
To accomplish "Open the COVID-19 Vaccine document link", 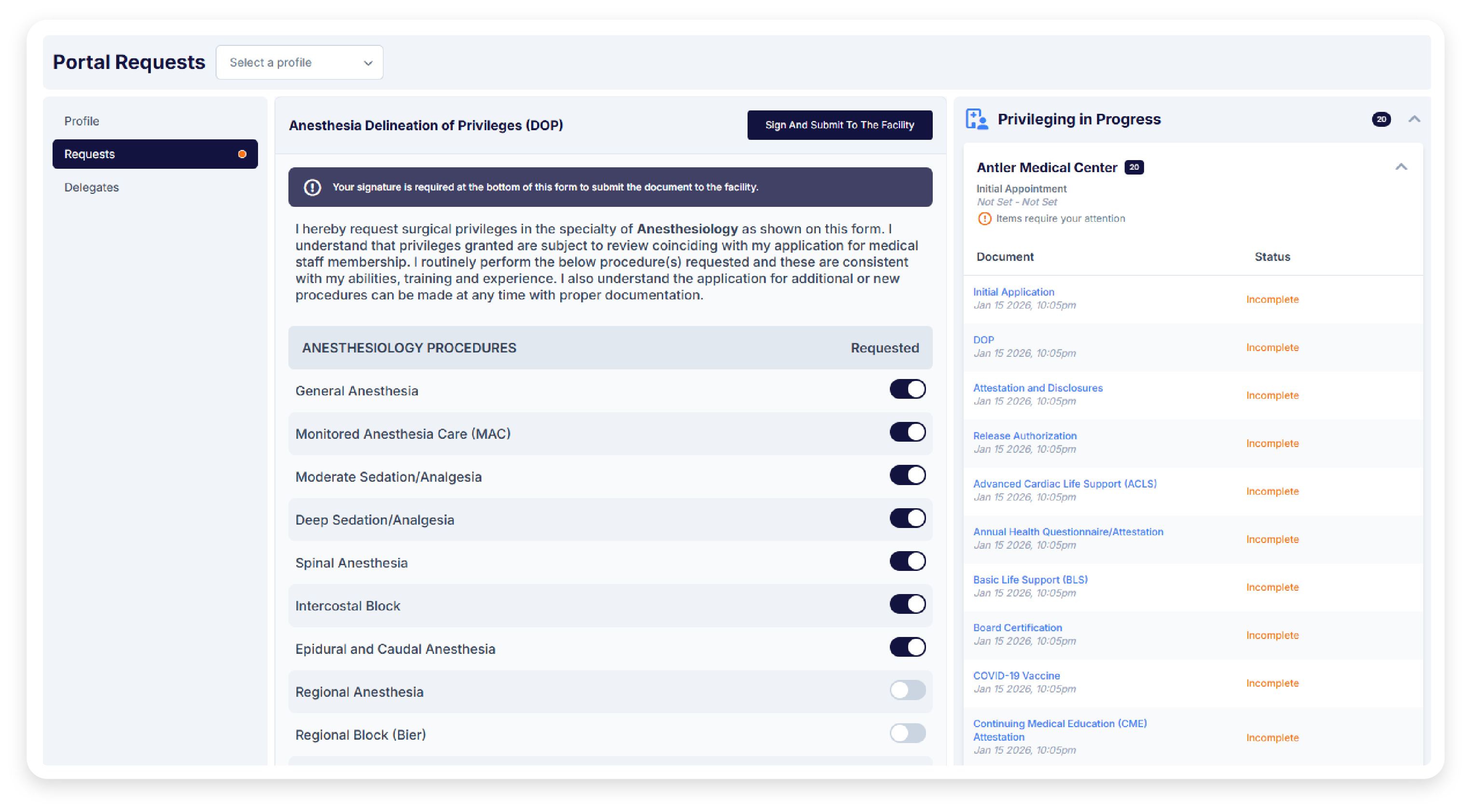I will (1017, 675).
